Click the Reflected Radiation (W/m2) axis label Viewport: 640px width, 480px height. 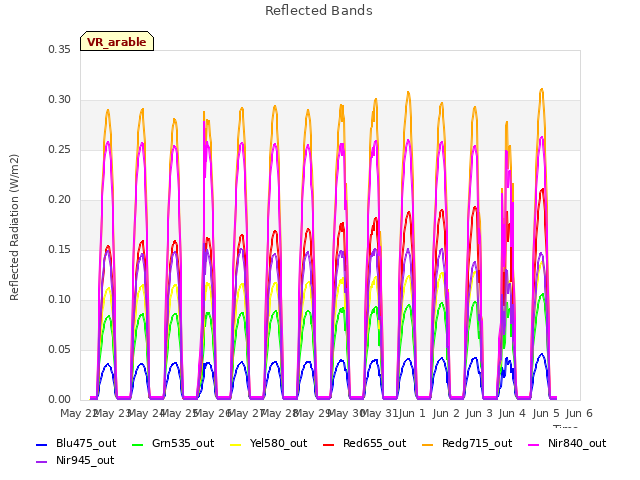coord(14,227)
